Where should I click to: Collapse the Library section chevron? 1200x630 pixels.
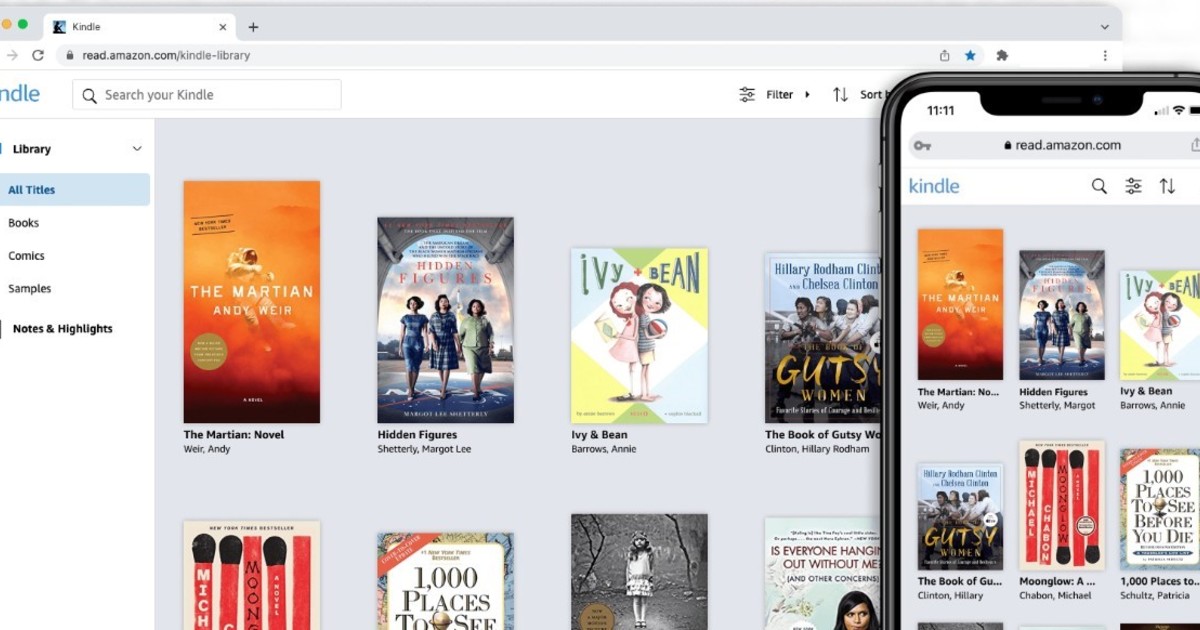[x=137, y=148]
